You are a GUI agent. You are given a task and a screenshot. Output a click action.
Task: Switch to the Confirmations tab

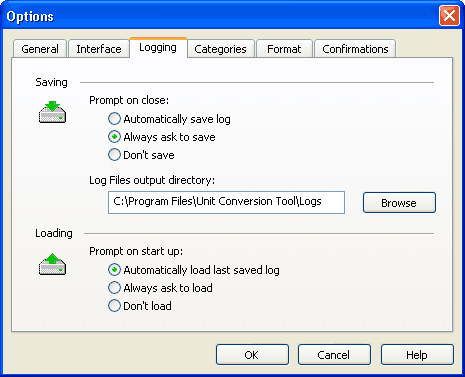[x=355, y=49]
